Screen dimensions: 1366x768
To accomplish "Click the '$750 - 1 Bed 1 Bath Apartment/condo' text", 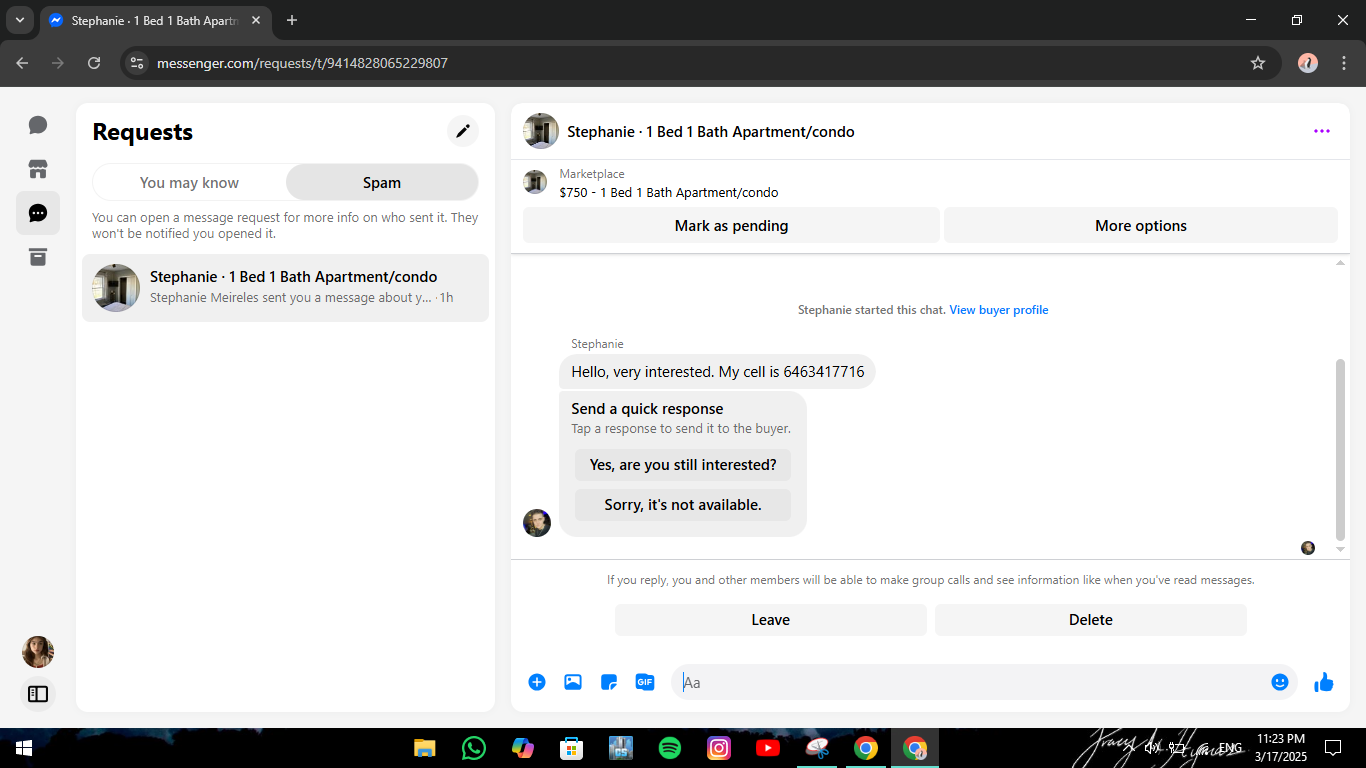I will click(x=669, y=193).
